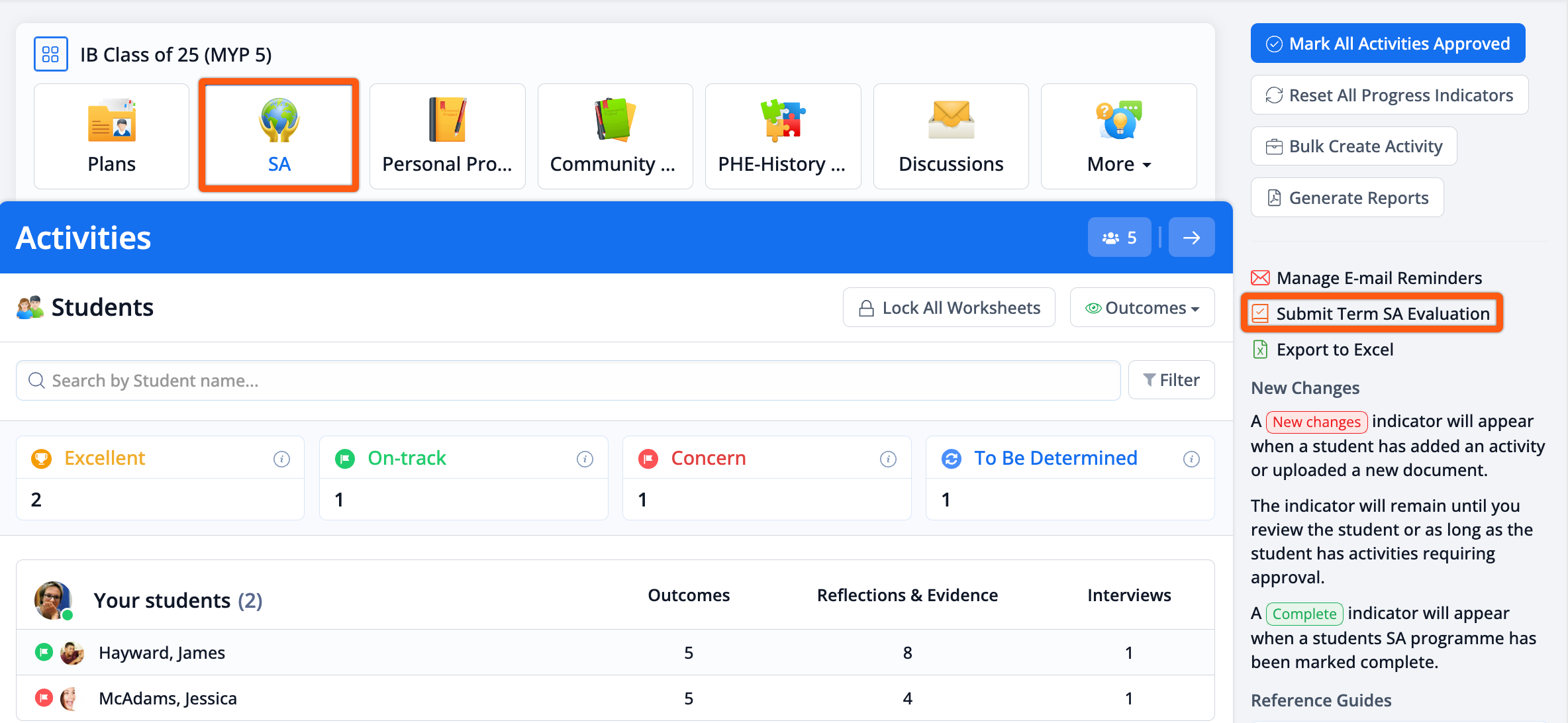
Task: Click Mark All Activities Approved button
Action: click(x=1388, y=44)
